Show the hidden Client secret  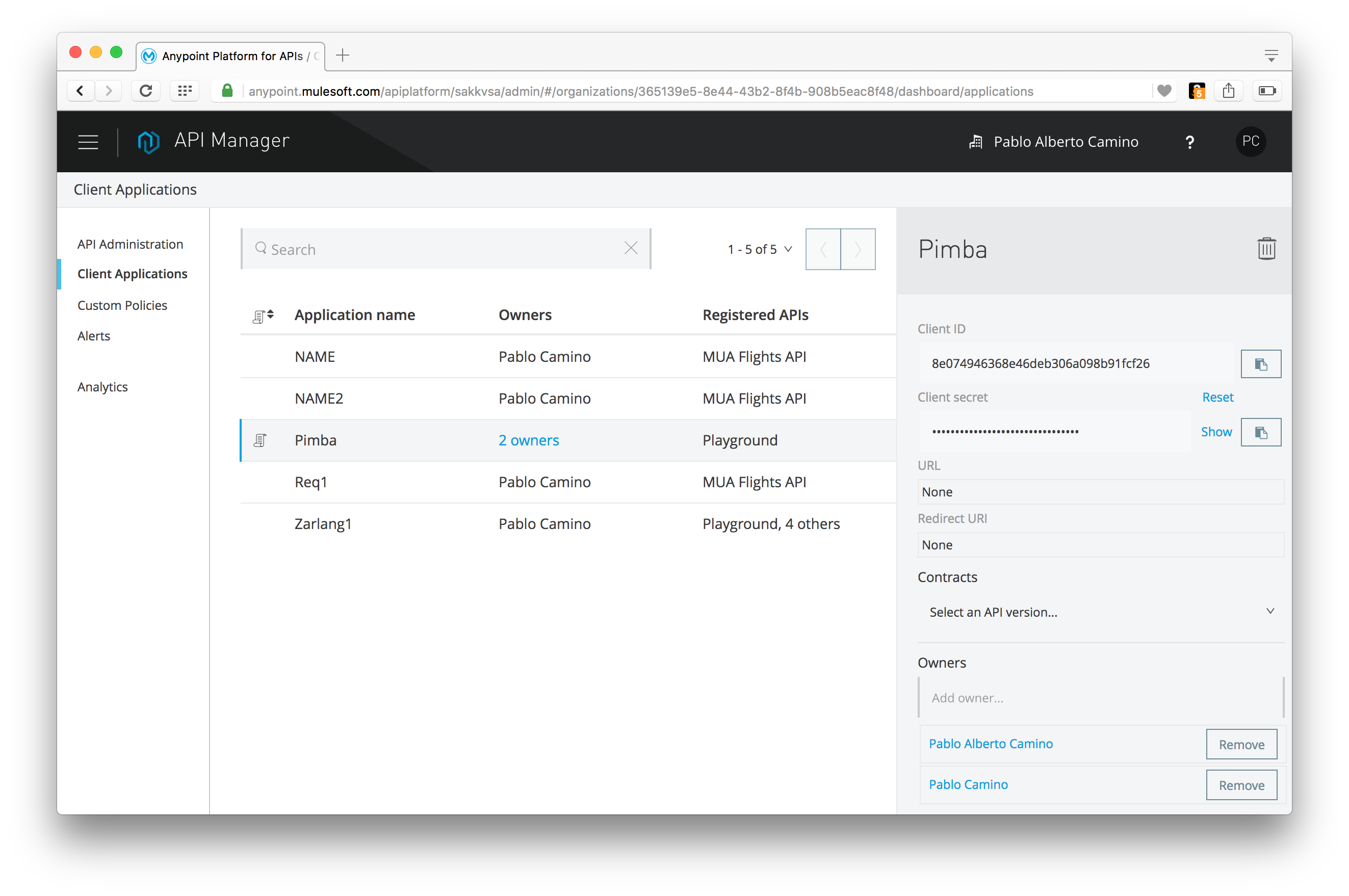[x=1216, y=431]
